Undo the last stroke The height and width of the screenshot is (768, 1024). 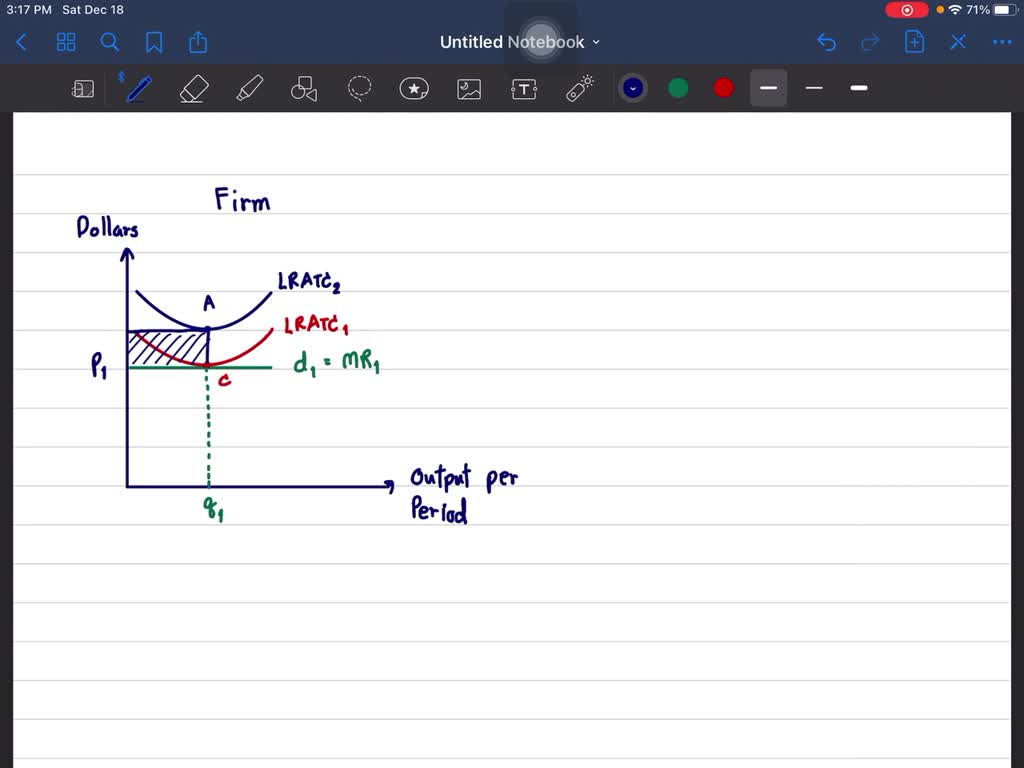tap(826, 41)
